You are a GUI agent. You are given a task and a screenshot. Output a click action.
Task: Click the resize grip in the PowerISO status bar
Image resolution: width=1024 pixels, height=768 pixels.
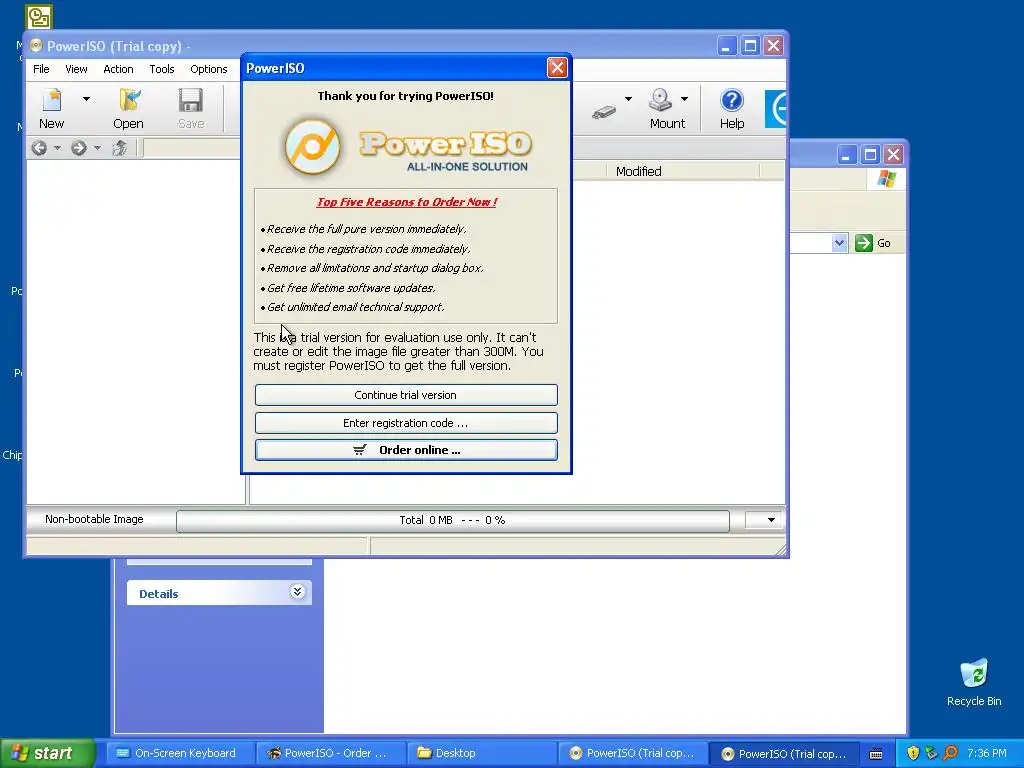(780, 550)
